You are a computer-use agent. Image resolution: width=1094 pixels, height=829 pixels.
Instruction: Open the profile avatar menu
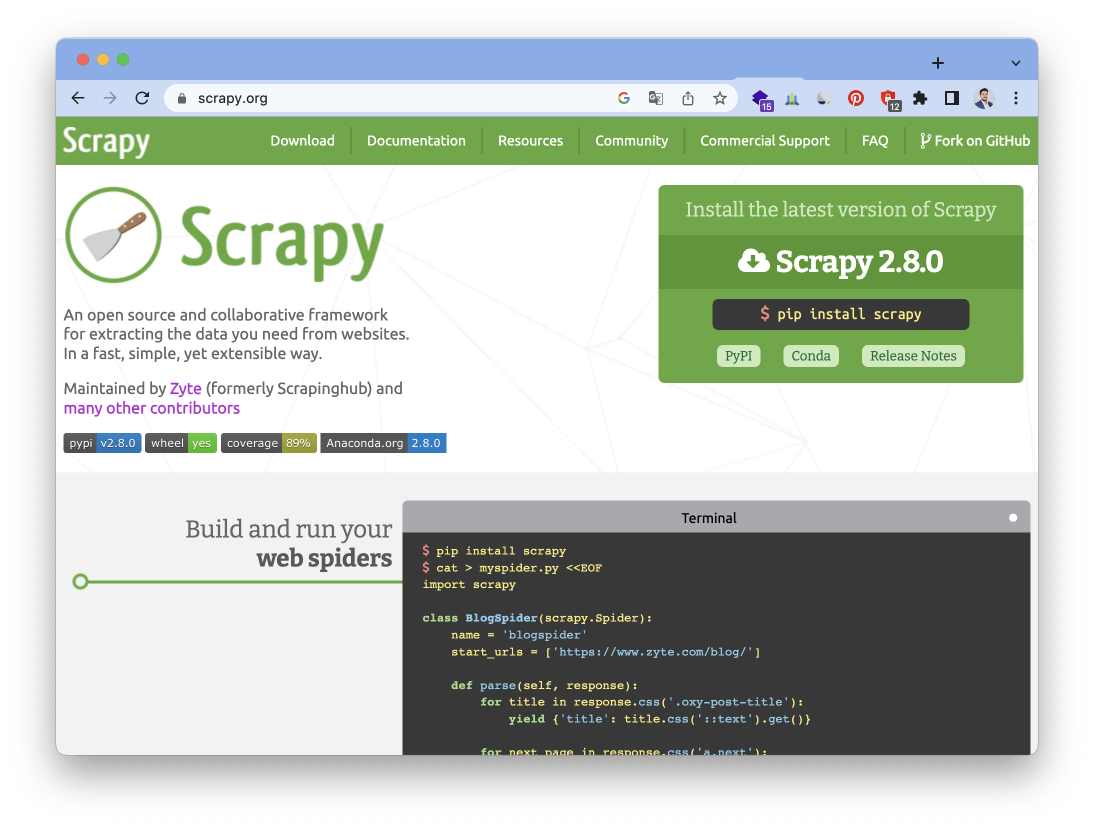point(984,98)
